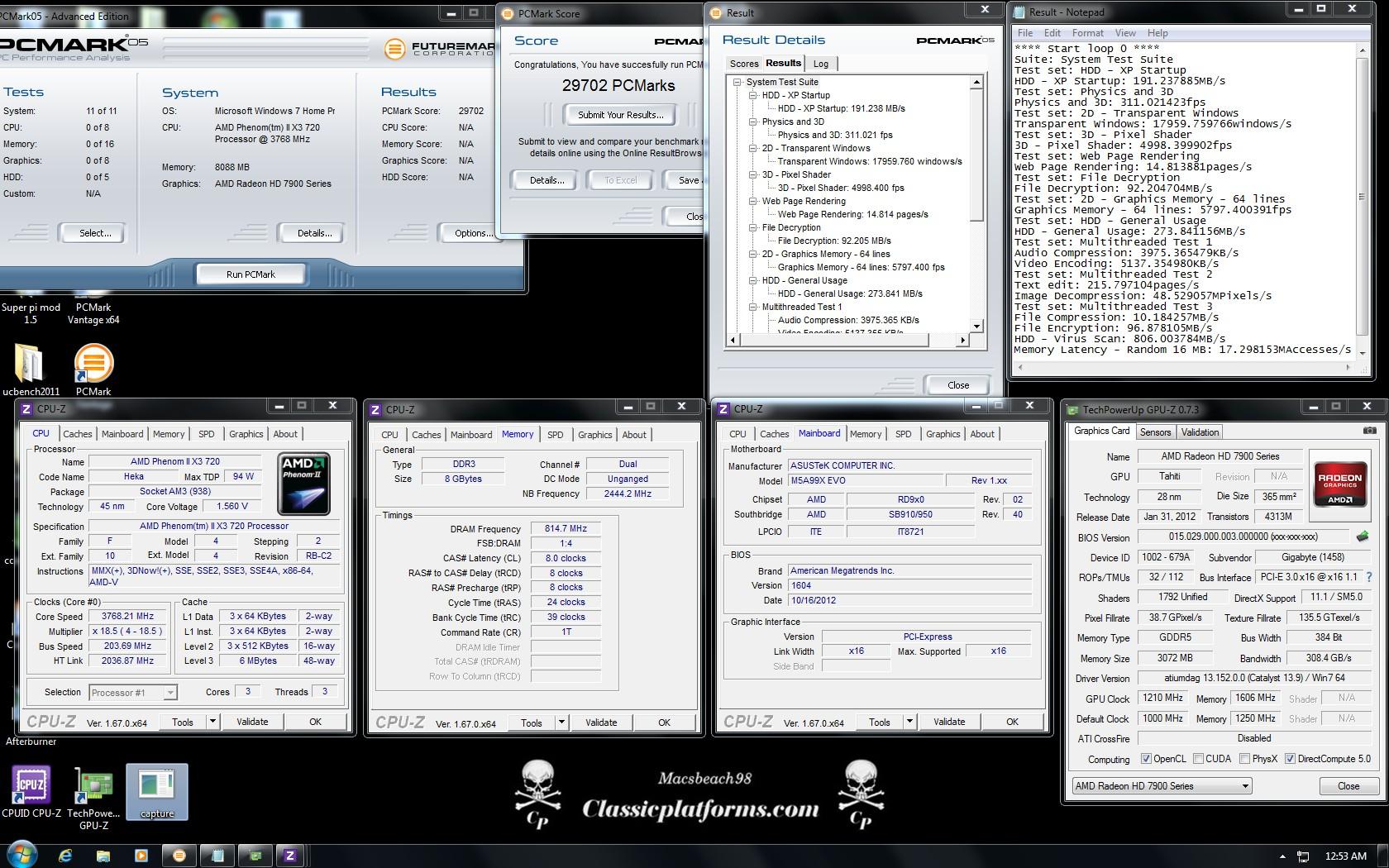The width and height of the screenshot is (1389, 868).
Task: Select the CPUID CPU-Z desktop icon
Action: 31,792
